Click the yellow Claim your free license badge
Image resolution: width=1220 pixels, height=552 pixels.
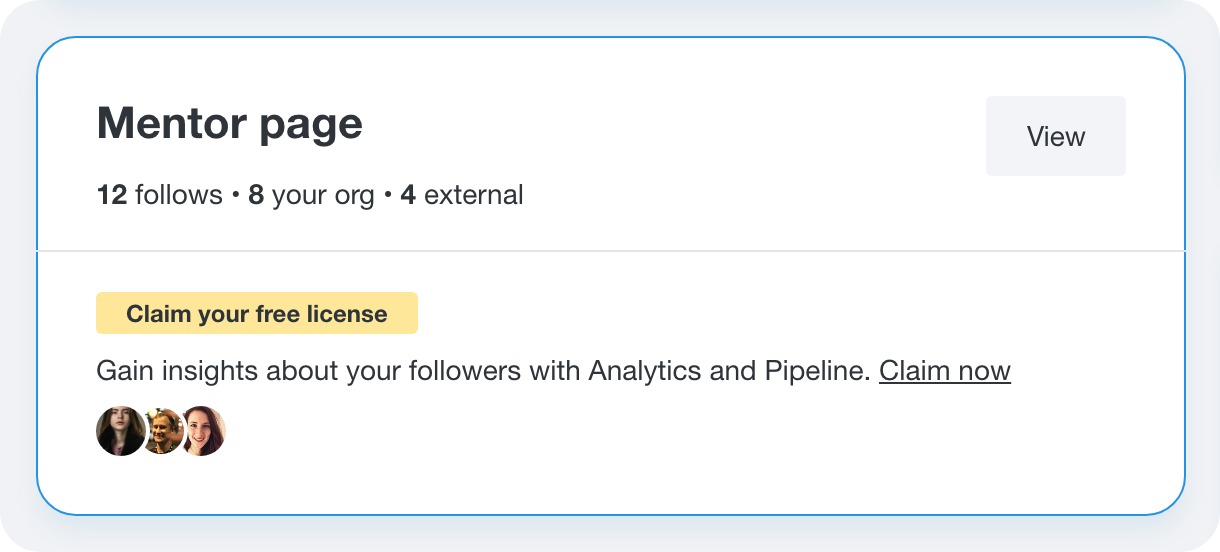pos(257,313)
